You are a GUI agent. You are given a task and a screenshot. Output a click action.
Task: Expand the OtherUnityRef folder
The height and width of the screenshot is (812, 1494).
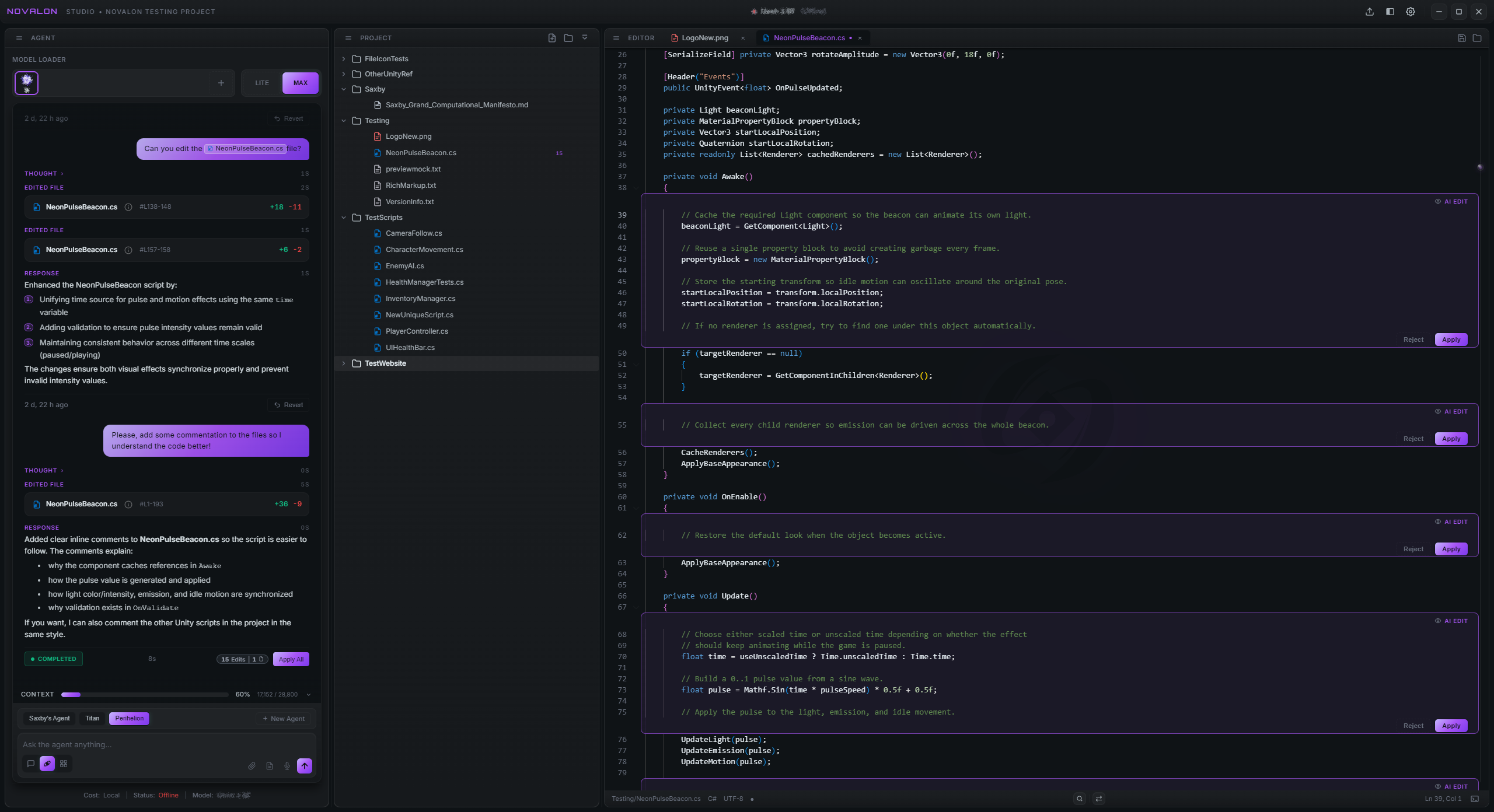tap(344, 74)
